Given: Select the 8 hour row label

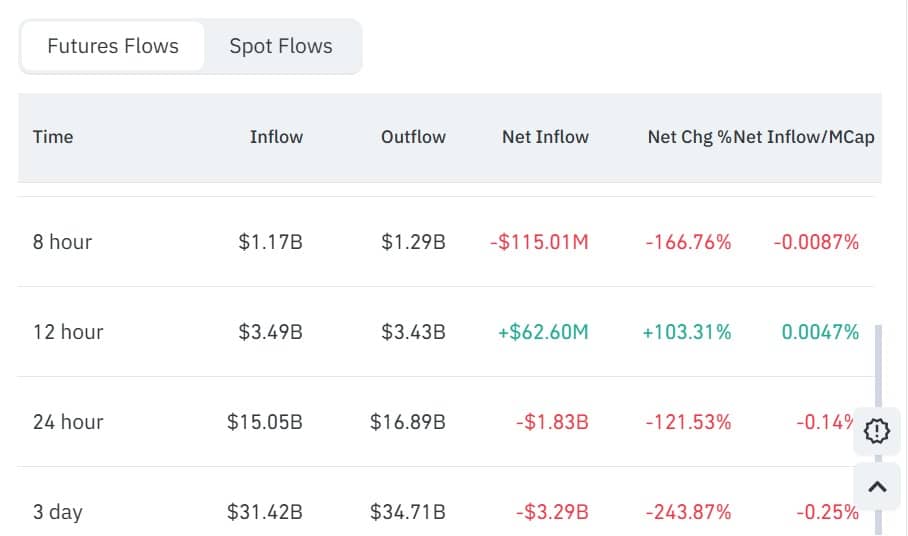Looking at the screenshot, I should (x=62, y=241).
